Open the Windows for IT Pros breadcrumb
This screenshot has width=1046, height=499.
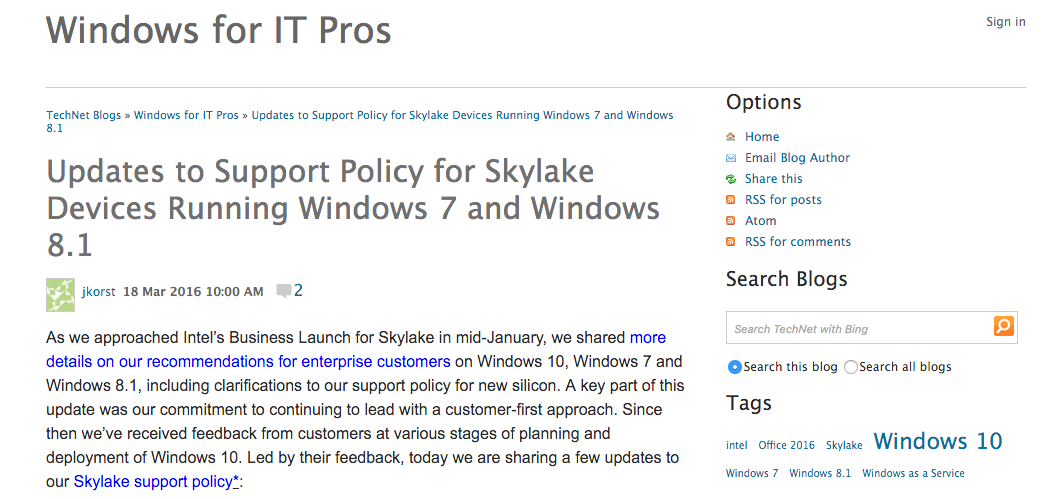tap(186, 115)
